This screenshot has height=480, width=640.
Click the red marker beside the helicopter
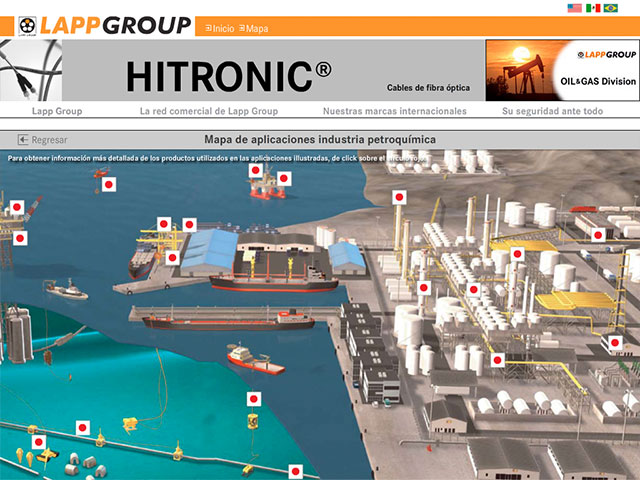click(109, 184)
